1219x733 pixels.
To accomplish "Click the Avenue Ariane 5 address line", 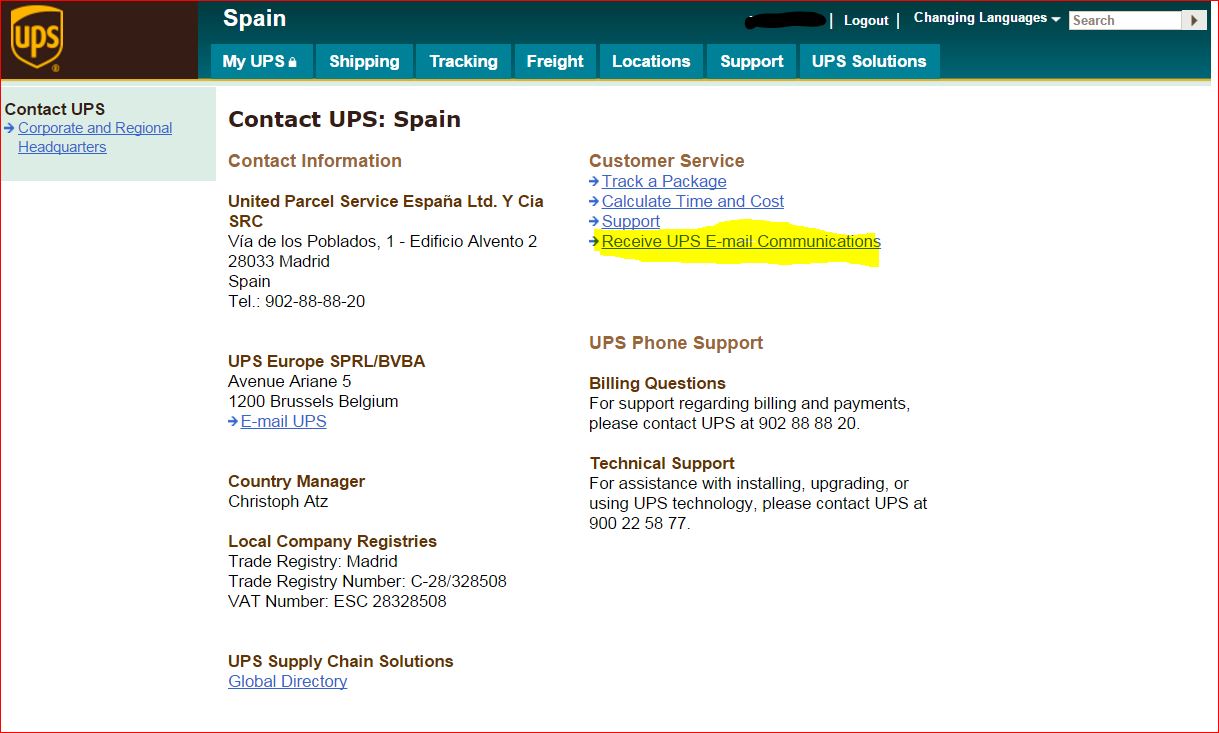I will pos(290,381).
